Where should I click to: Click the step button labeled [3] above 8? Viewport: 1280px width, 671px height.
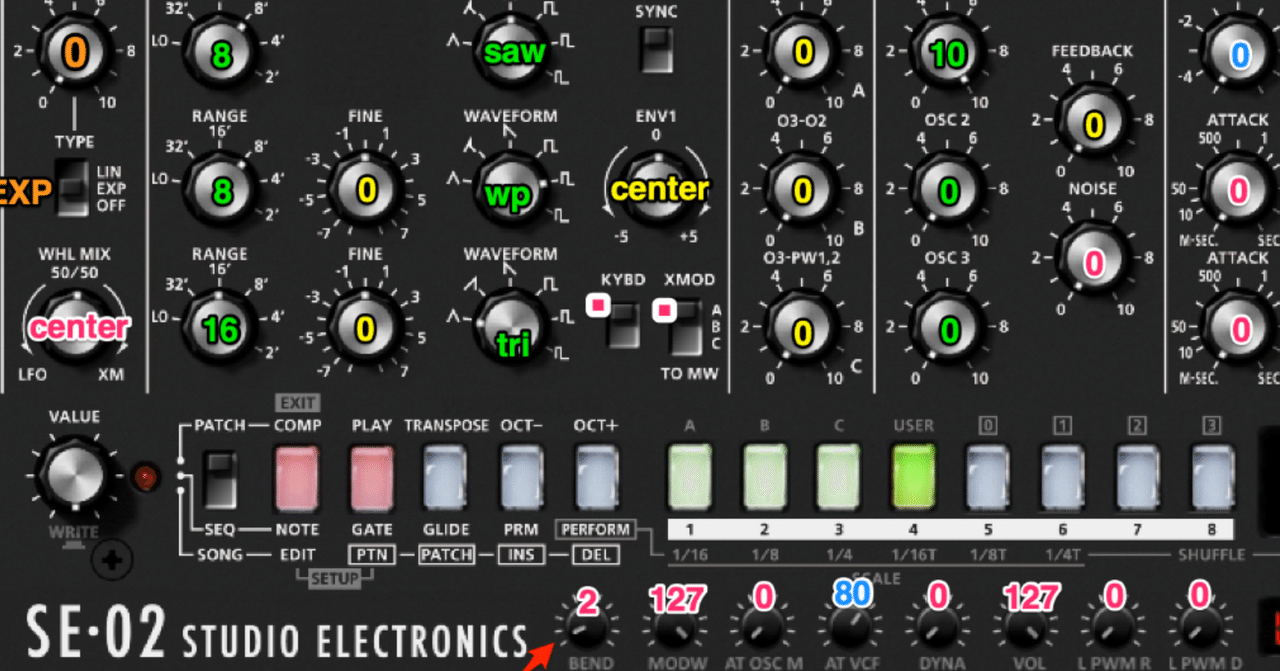[x=1212, y=476]
